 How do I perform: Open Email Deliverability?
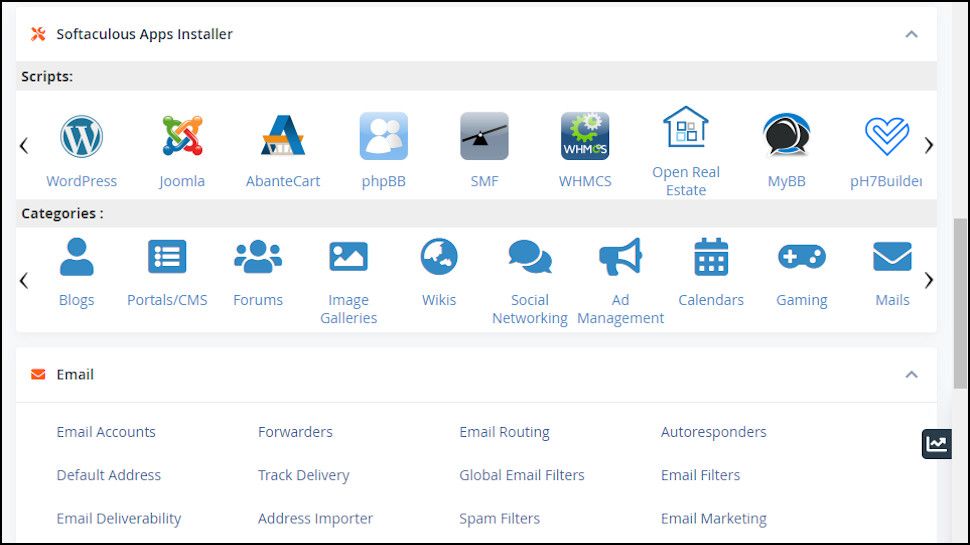pos(119,518)
